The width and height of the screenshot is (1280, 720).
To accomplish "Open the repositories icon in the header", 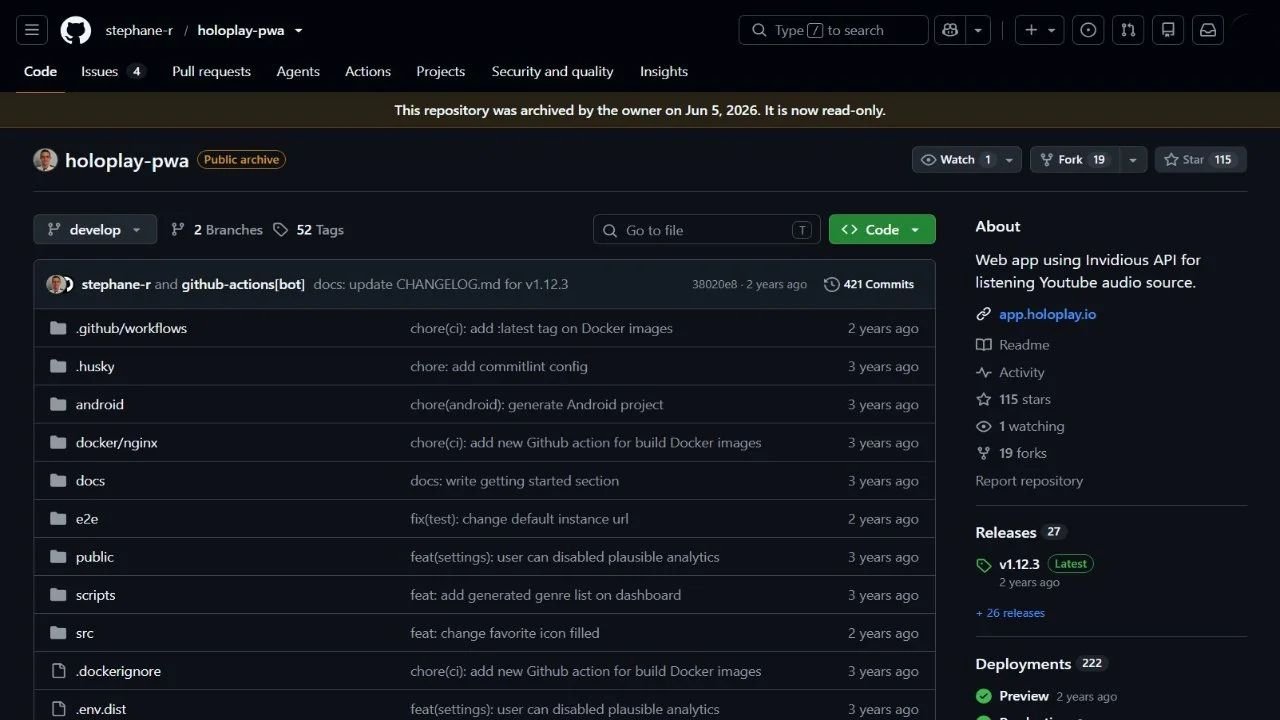I will pyautogui.click(x=1168, y=30).
